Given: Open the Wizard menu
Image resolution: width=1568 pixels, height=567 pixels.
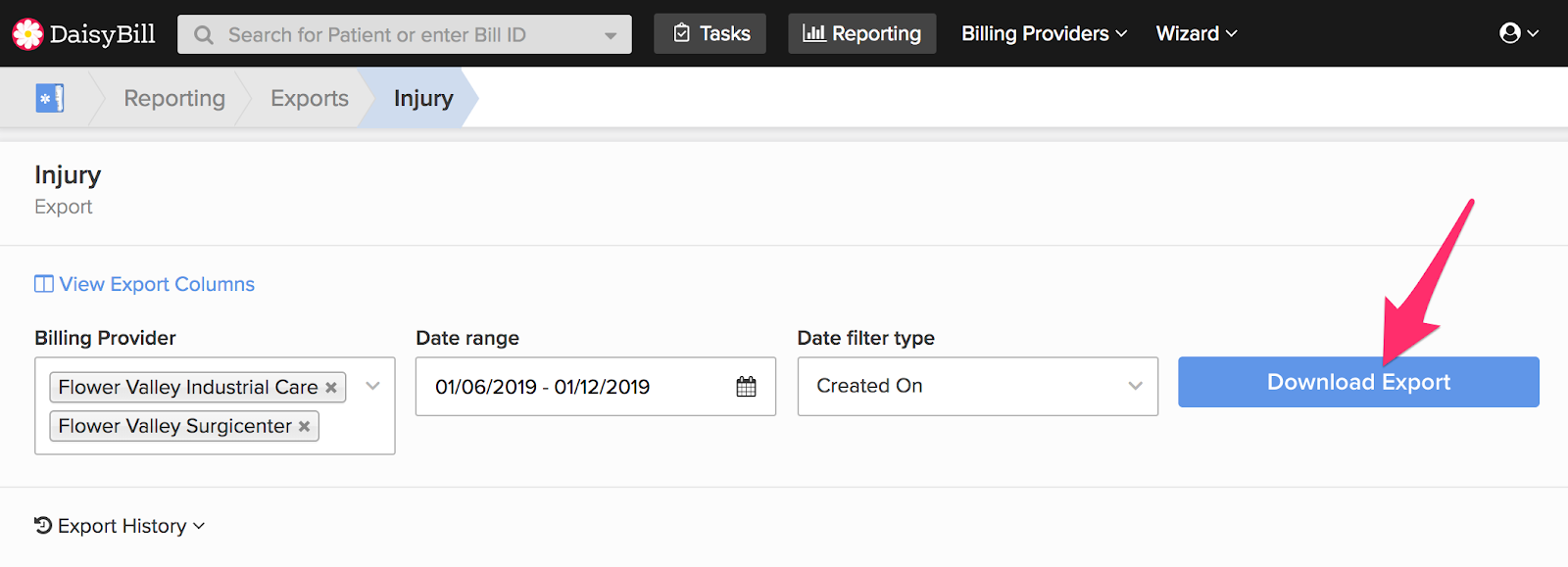Looking at the screenshot, I should [x=1197, y=33].
